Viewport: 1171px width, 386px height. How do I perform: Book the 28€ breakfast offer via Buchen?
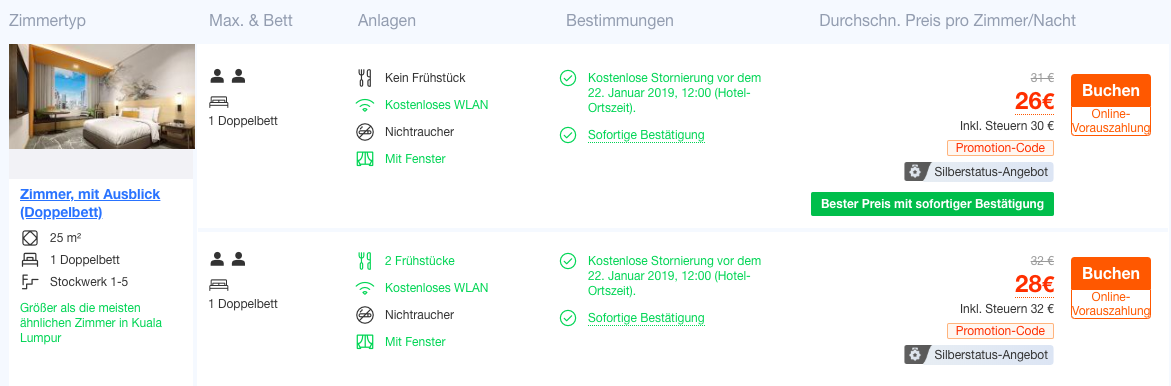click(1111, 273)
